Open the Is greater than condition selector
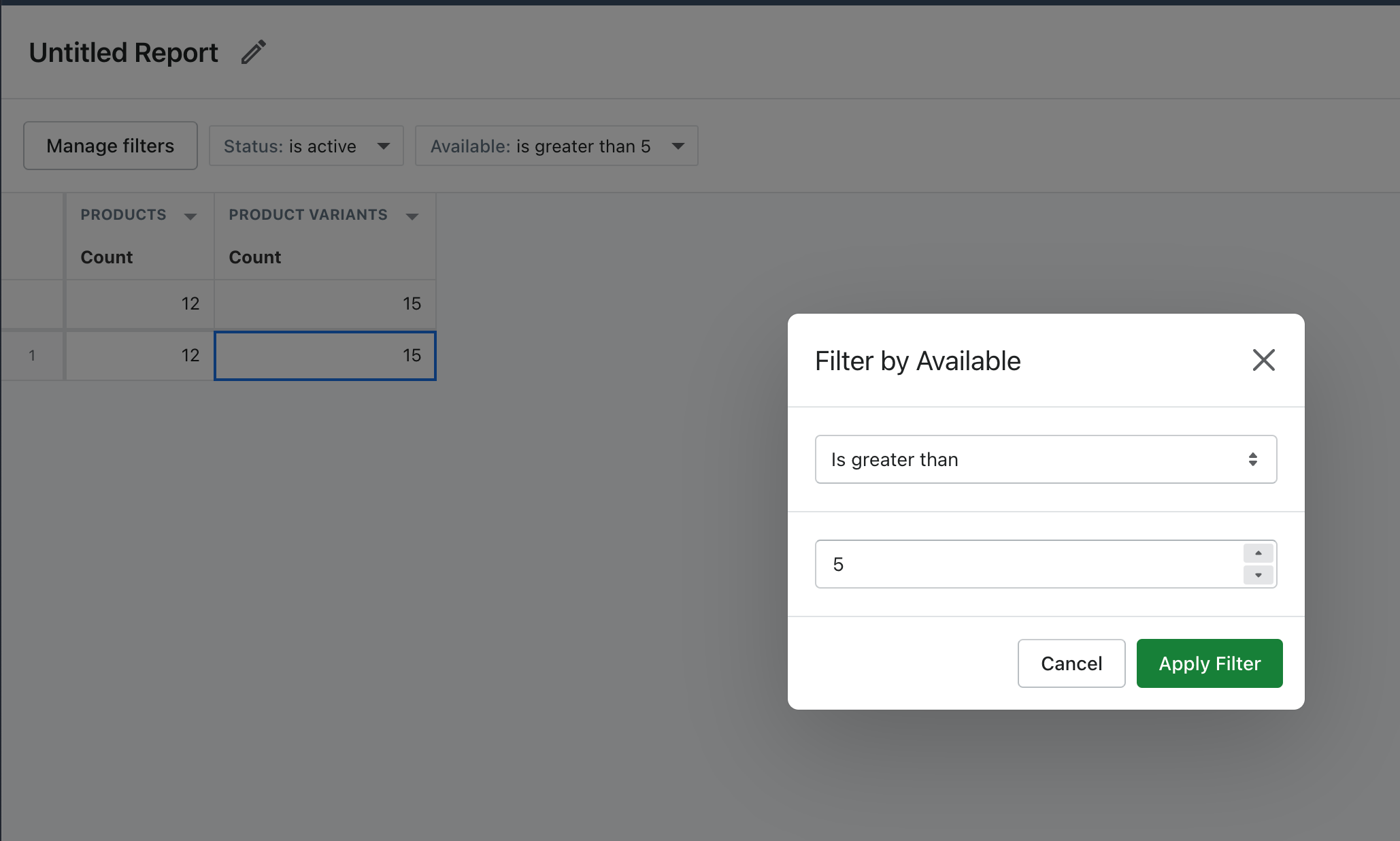The image size is (1400, 841). [x=1046, y=459]
